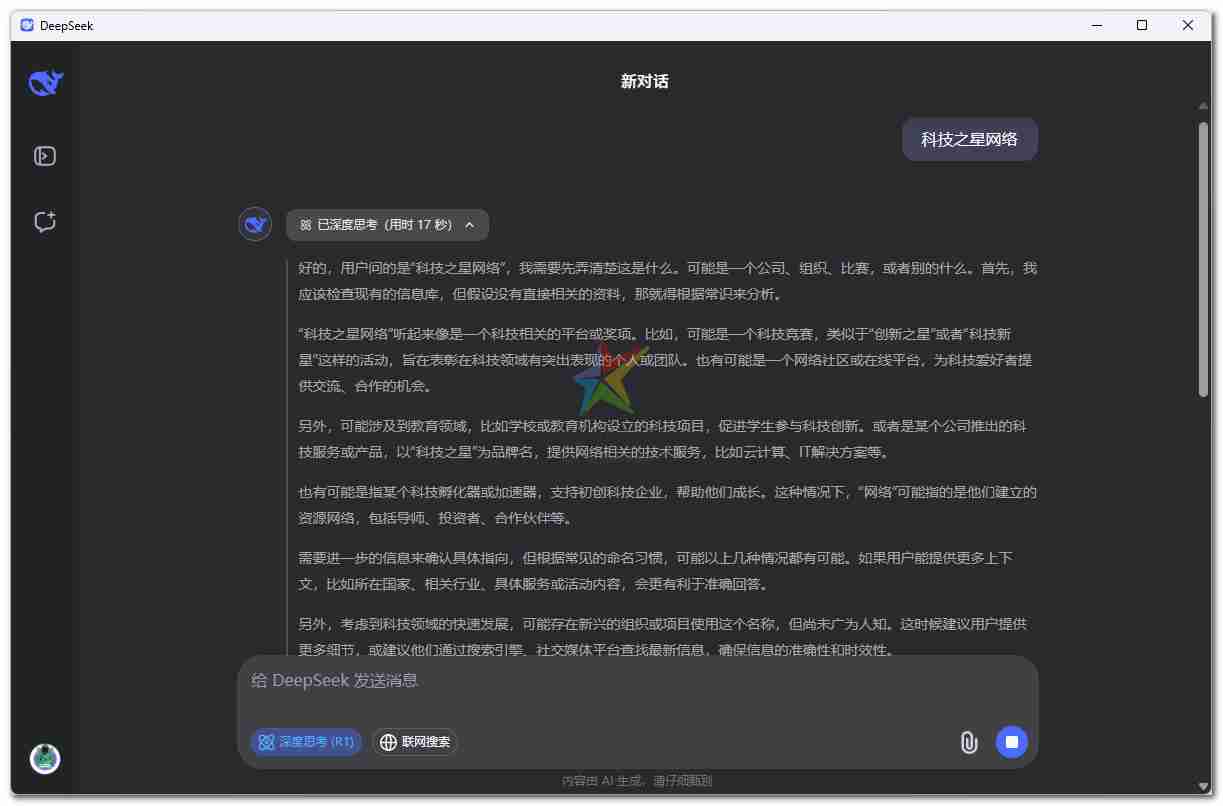Start a new chat via the chat-plus icon

click(44, 222)
